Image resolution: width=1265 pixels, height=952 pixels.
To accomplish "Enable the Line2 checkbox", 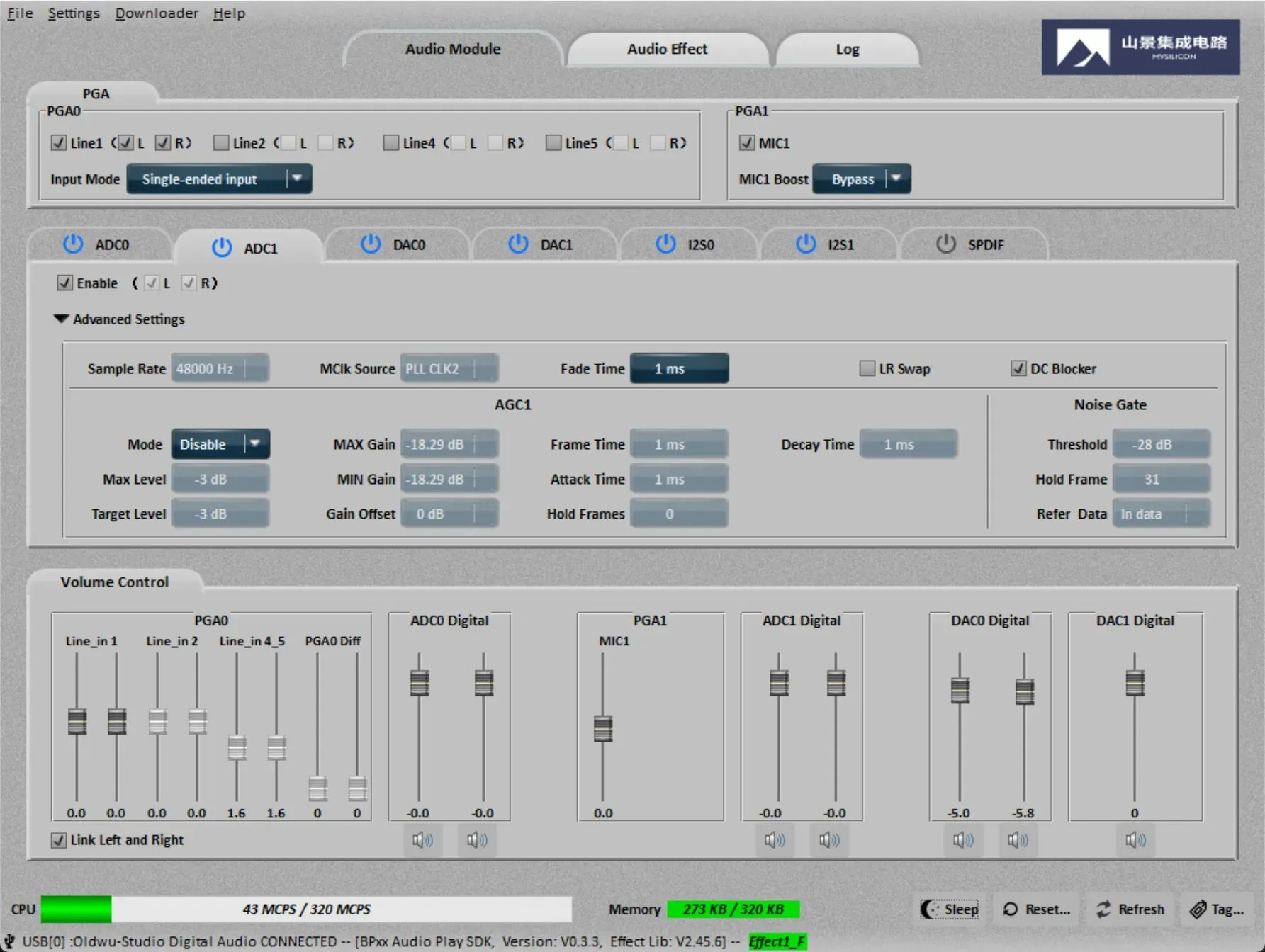I will pyautogui.click(x=221, y=143).
